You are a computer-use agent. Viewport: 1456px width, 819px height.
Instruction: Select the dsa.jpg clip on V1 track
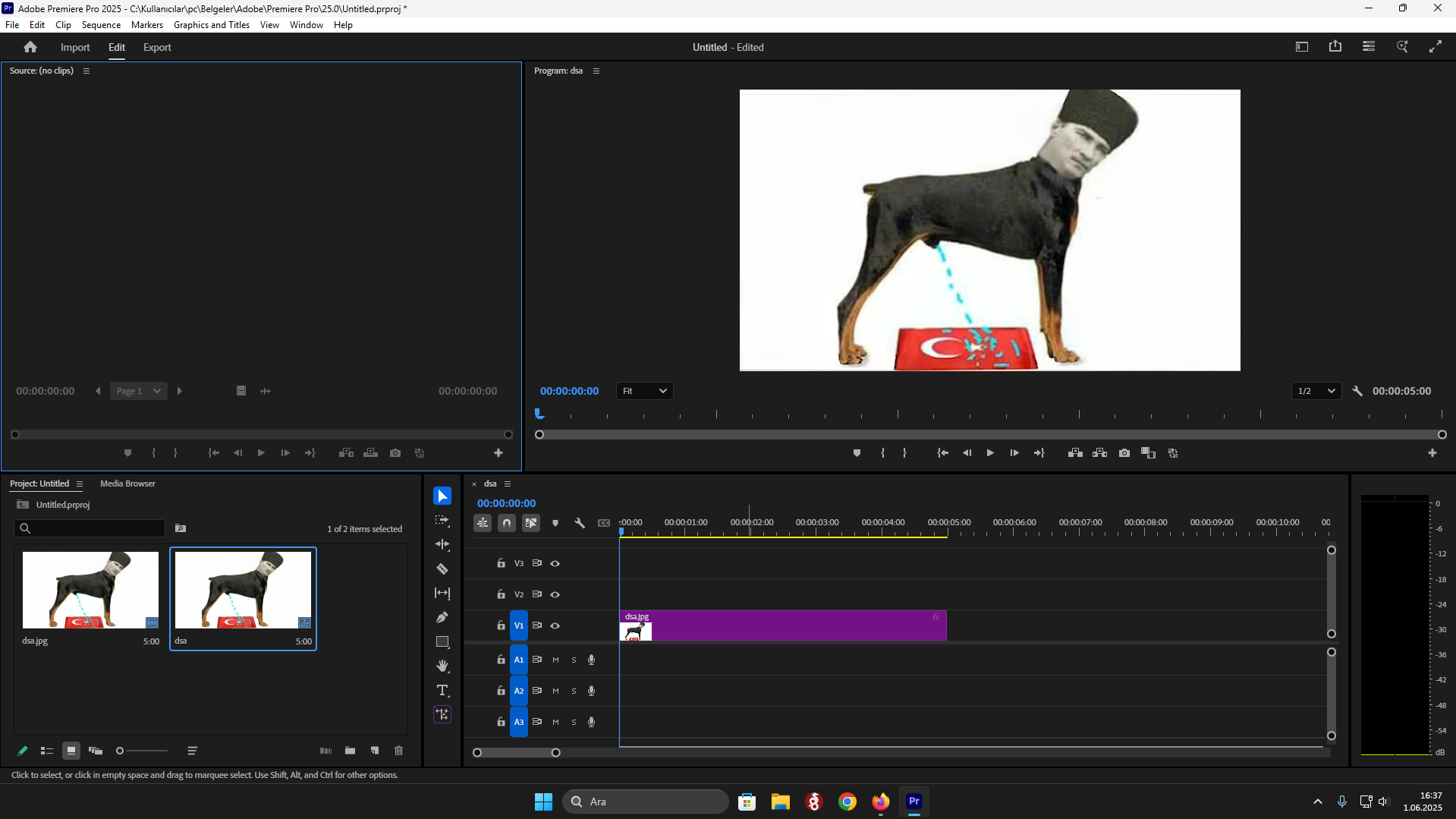(783, 626)
